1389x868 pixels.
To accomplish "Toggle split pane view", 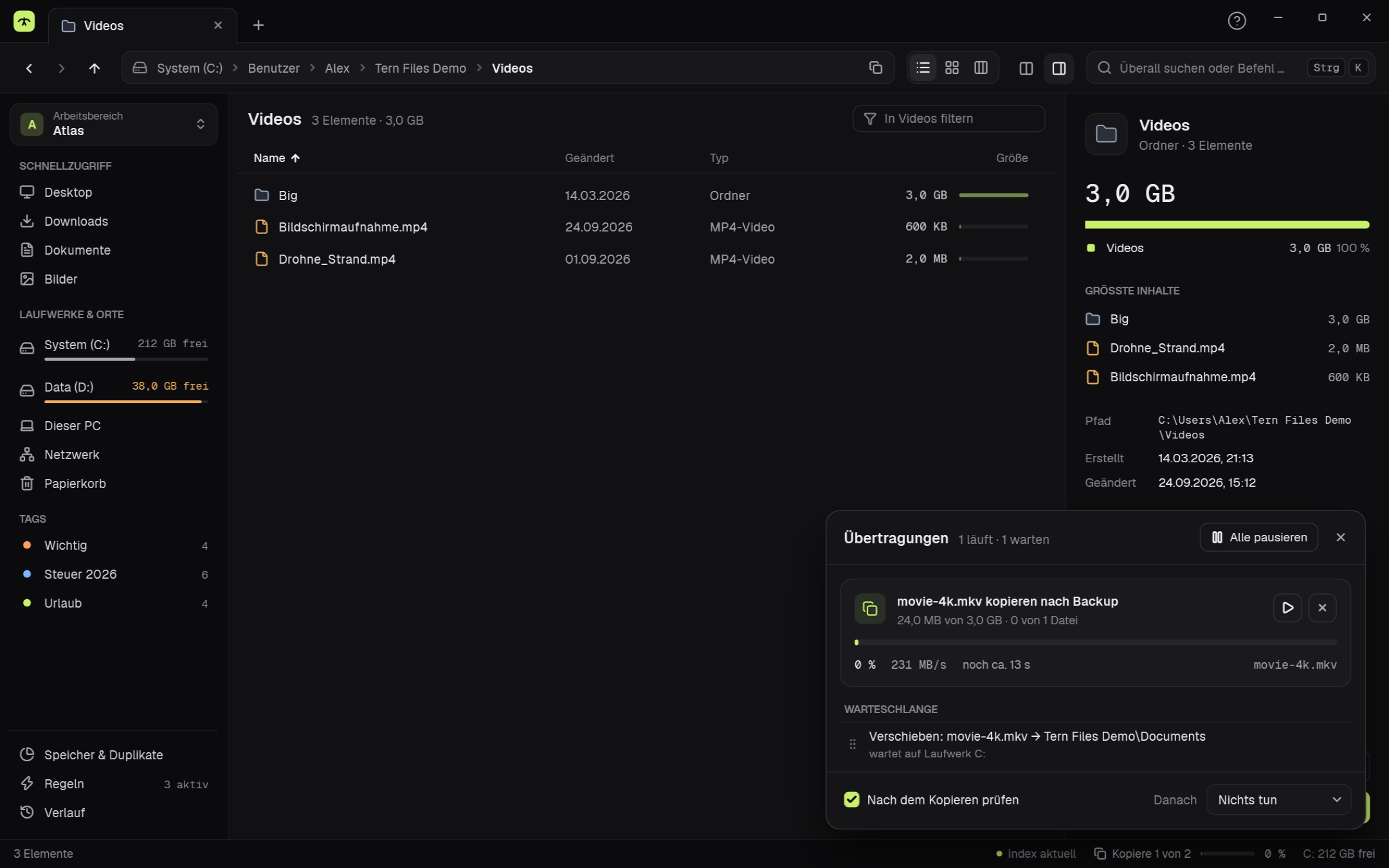I will (1026, 68).
